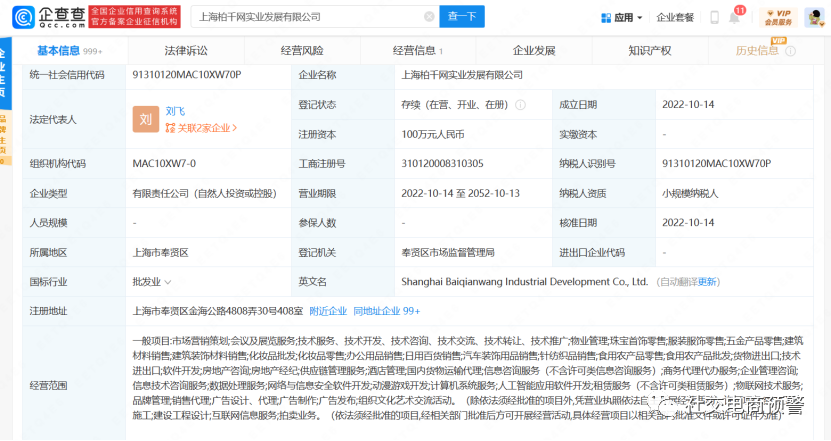Select the 成立日期 value 2022-10-14

(x=688, y=104)
